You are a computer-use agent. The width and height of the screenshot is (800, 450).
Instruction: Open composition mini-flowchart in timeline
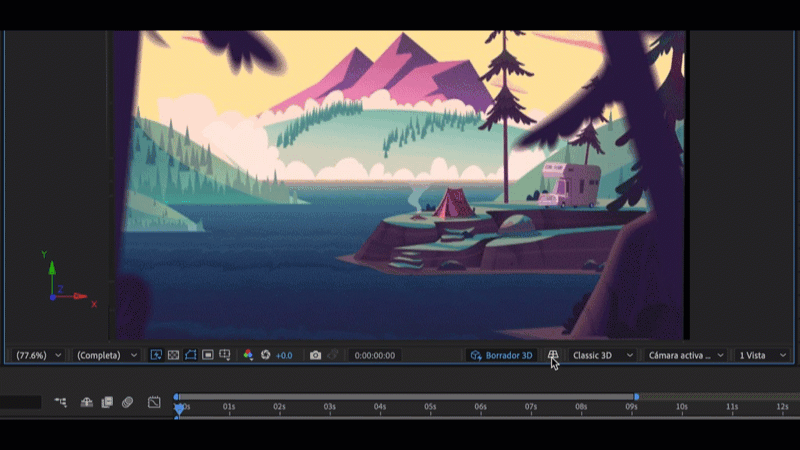(x=61, y=402)
